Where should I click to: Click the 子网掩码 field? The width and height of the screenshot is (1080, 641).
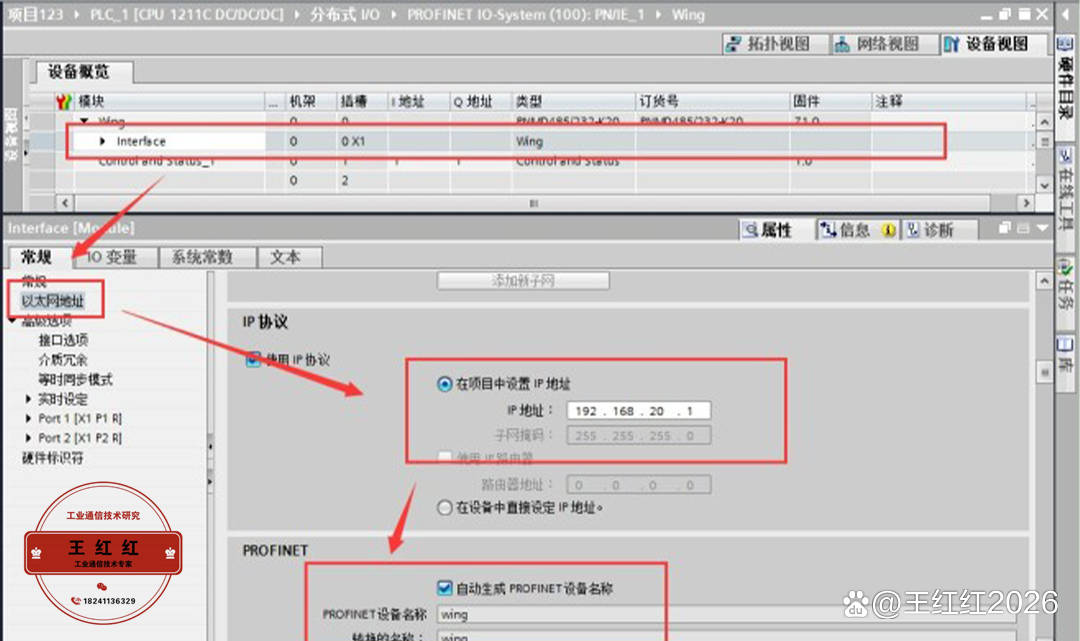[x=638, y=436]
